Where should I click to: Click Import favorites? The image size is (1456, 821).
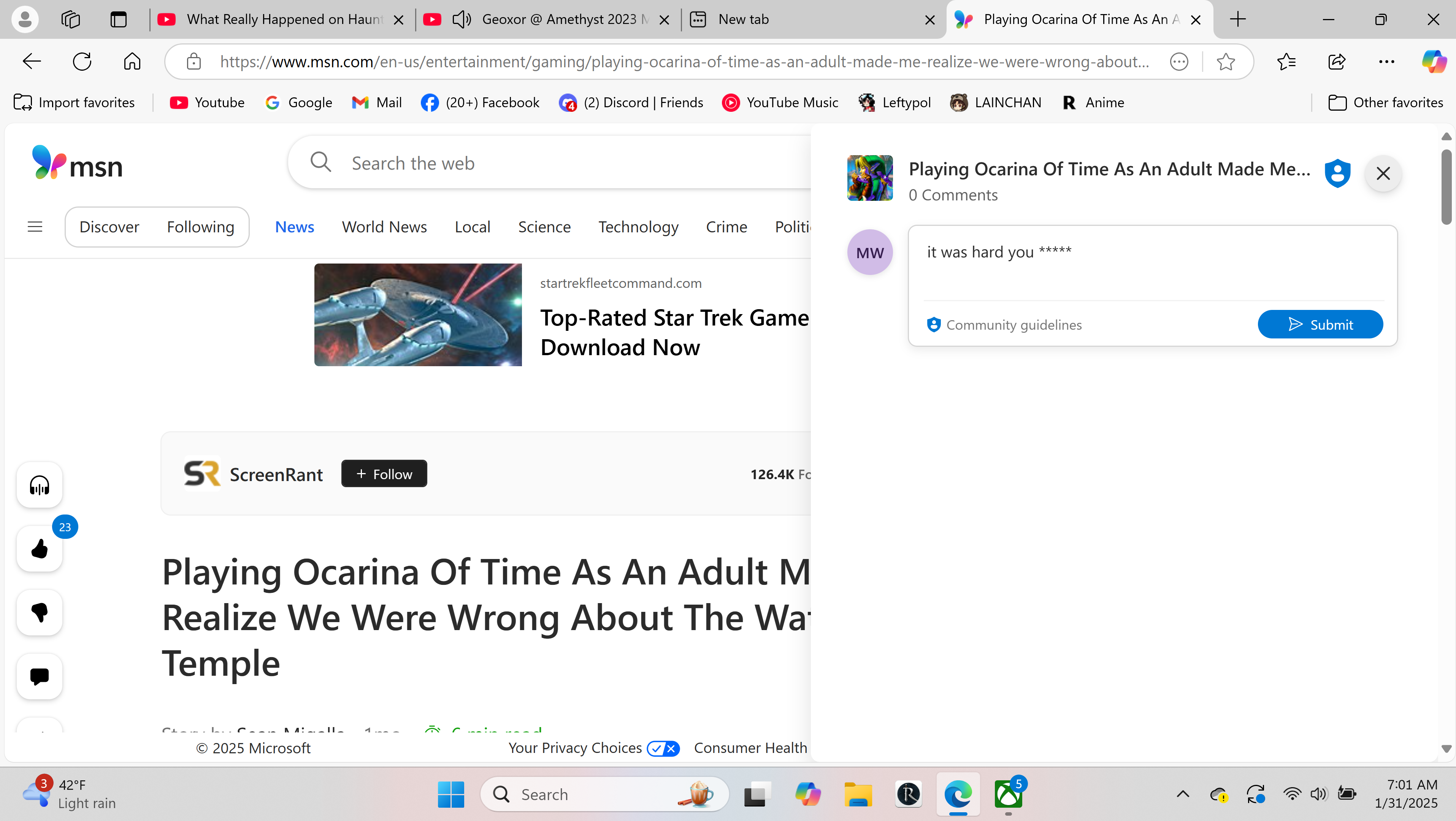74,102
